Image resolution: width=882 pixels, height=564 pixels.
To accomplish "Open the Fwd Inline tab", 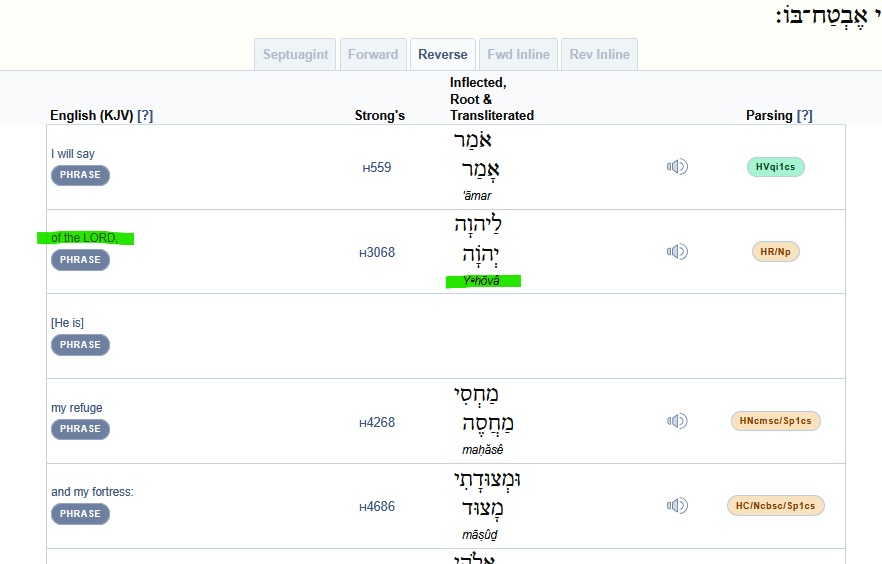I will (x=518, y=55).
